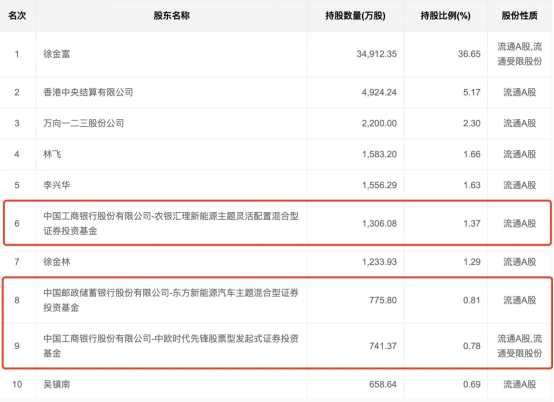Select shareholder name 李兴华

pos(57,185)
